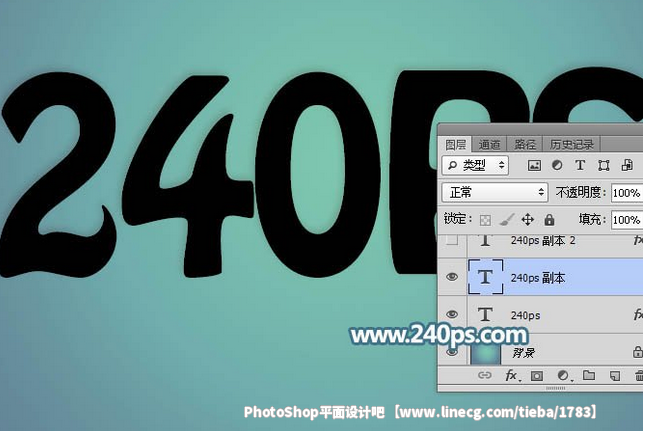Click the panel bottom resize grip
This screenshot has width=652, height=431.
click(556, 388)
